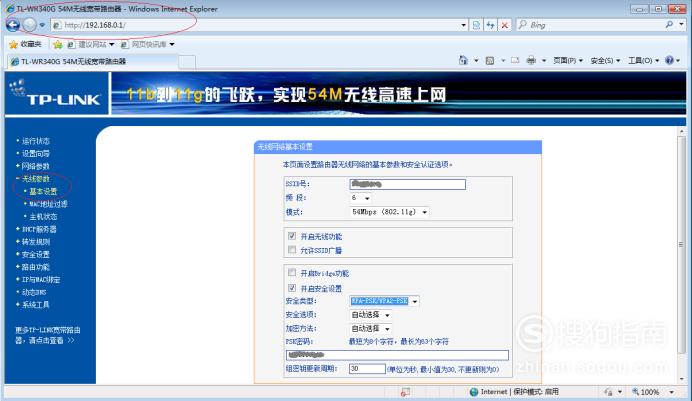The width and height of the screenshot is (692, 401).
Task: Open the 安全(S) Safety menu
Action: [605, 60]
